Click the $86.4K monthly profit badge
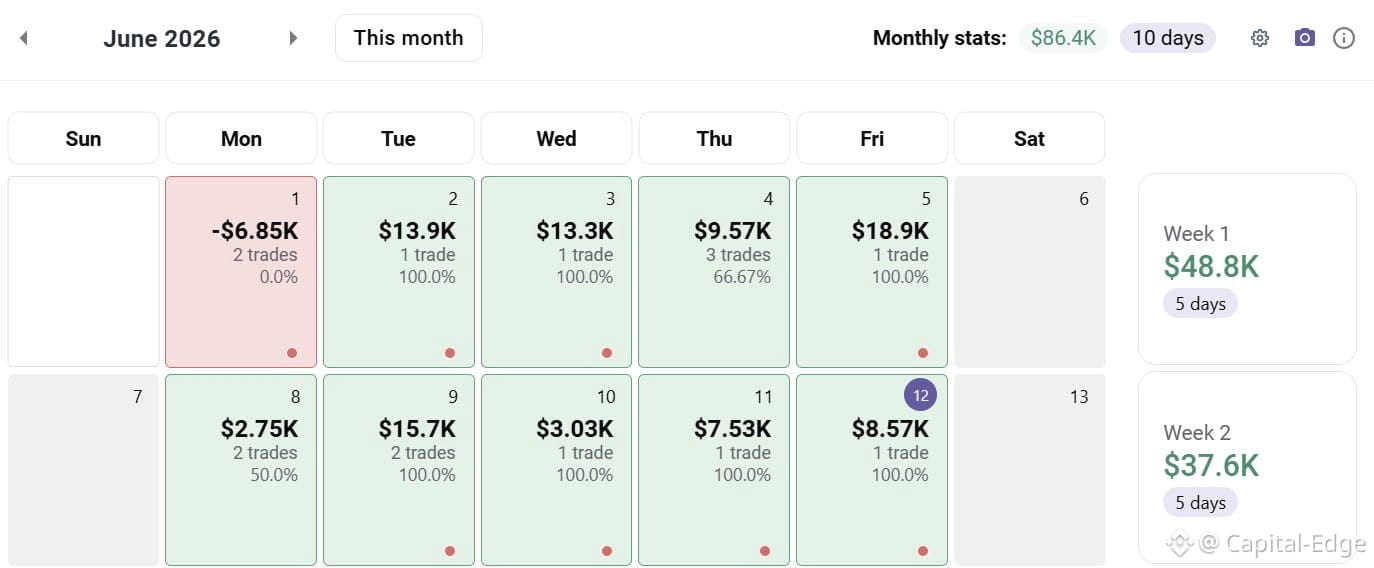Viewport: 1374px width, 568px height. (1063, 38)
